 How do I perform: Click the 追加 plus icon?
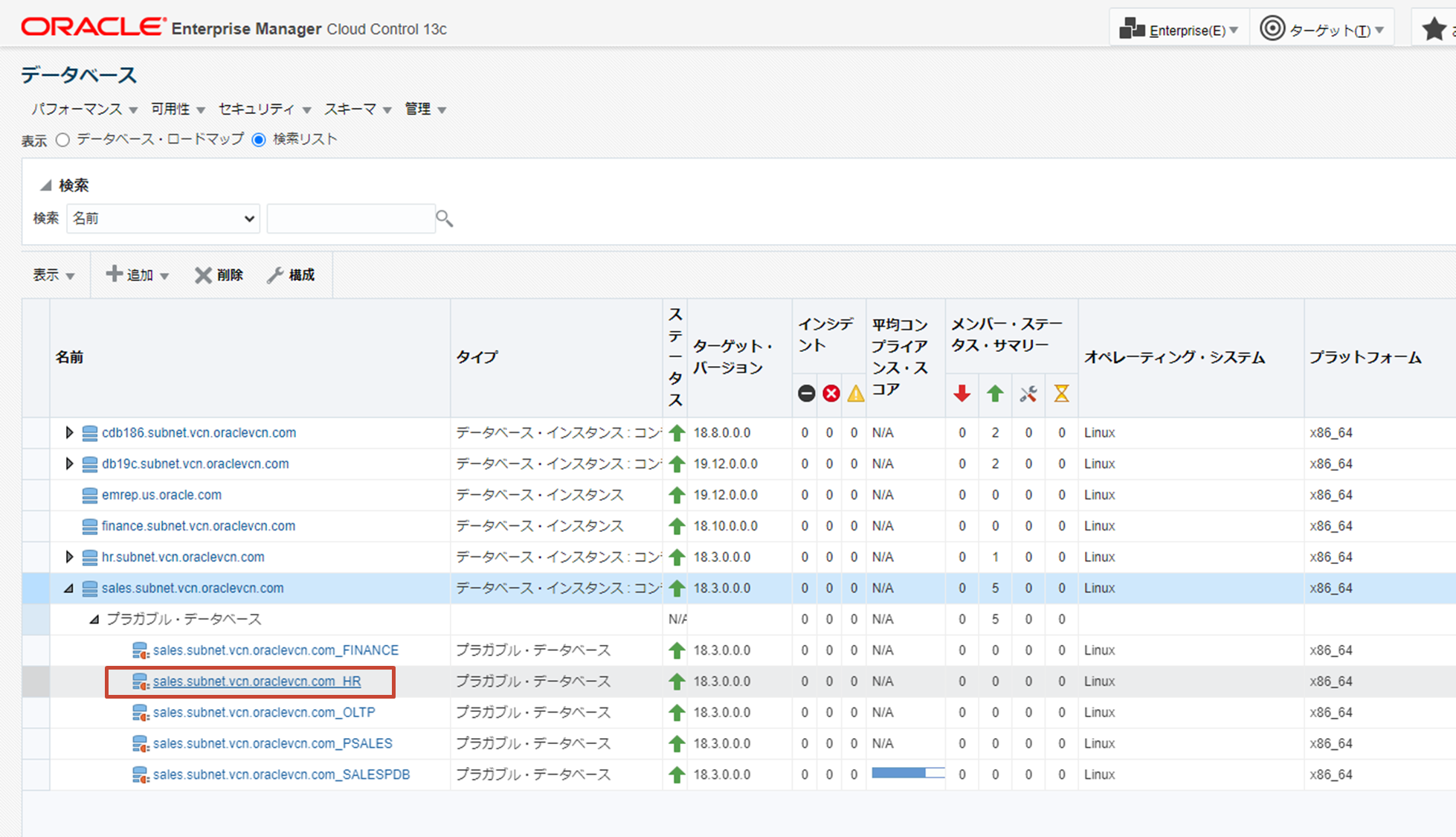pos(114,275)
